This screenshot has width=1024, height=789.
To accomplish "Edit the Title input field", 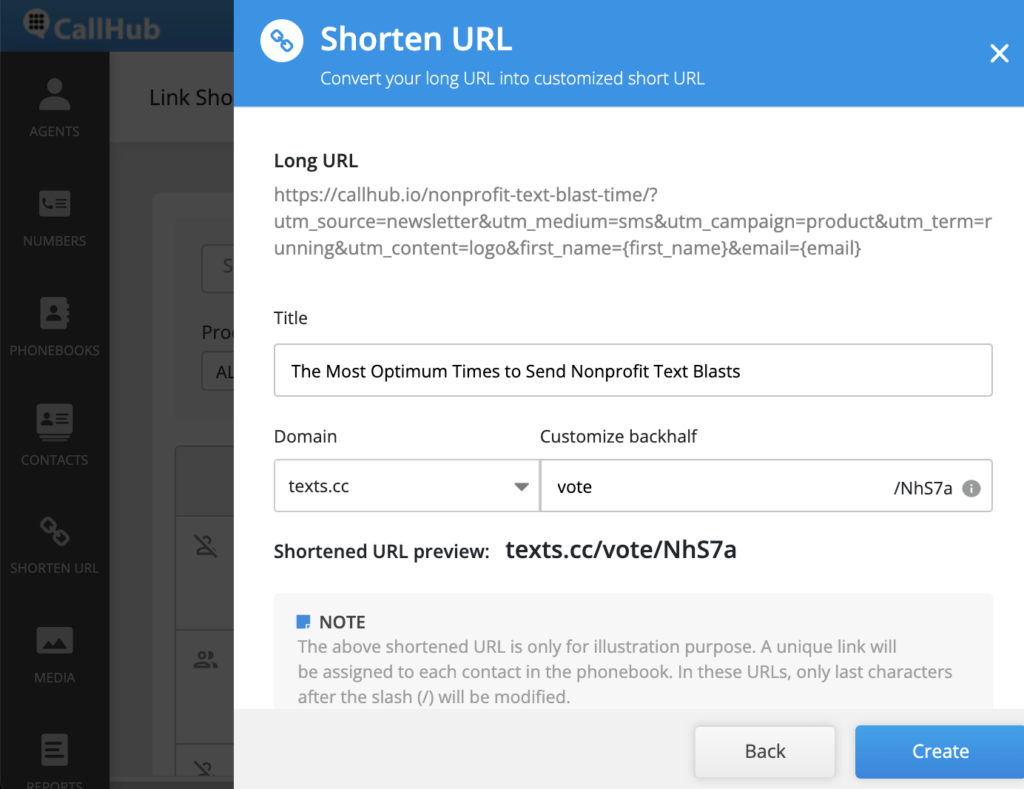I will click(633, 370).
